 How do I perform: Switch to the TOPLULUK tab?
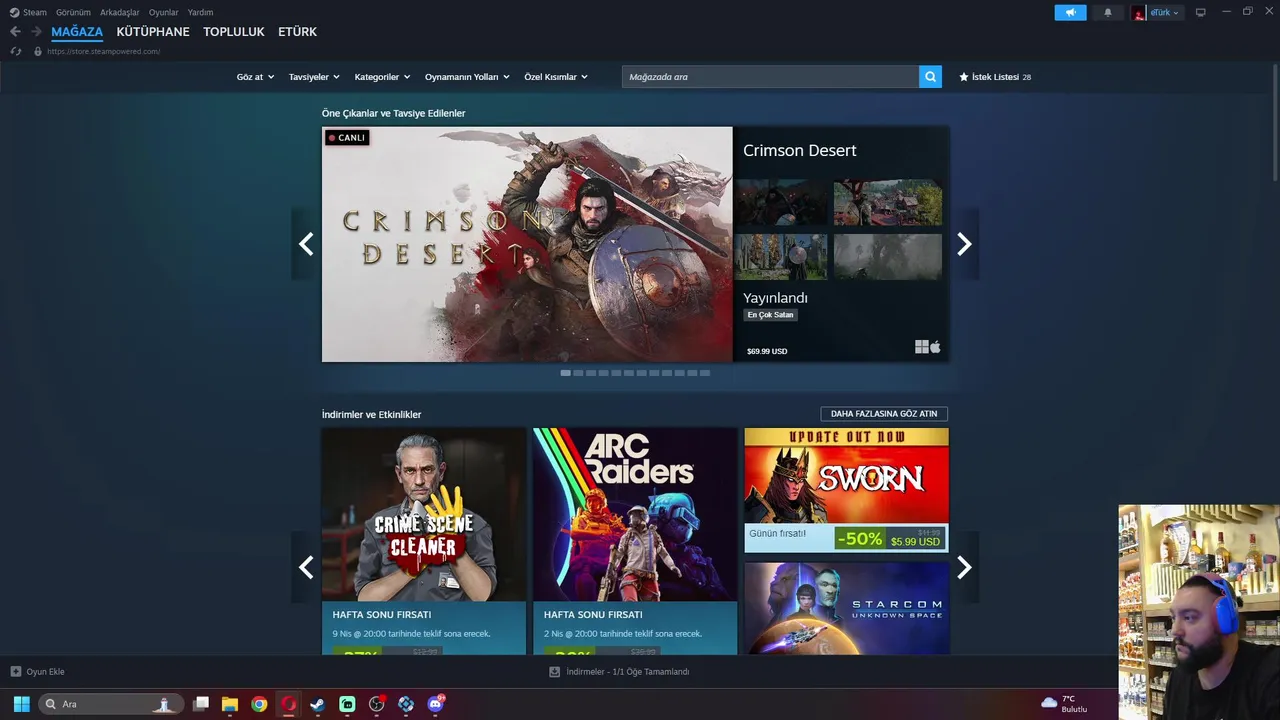pos(234,32)
